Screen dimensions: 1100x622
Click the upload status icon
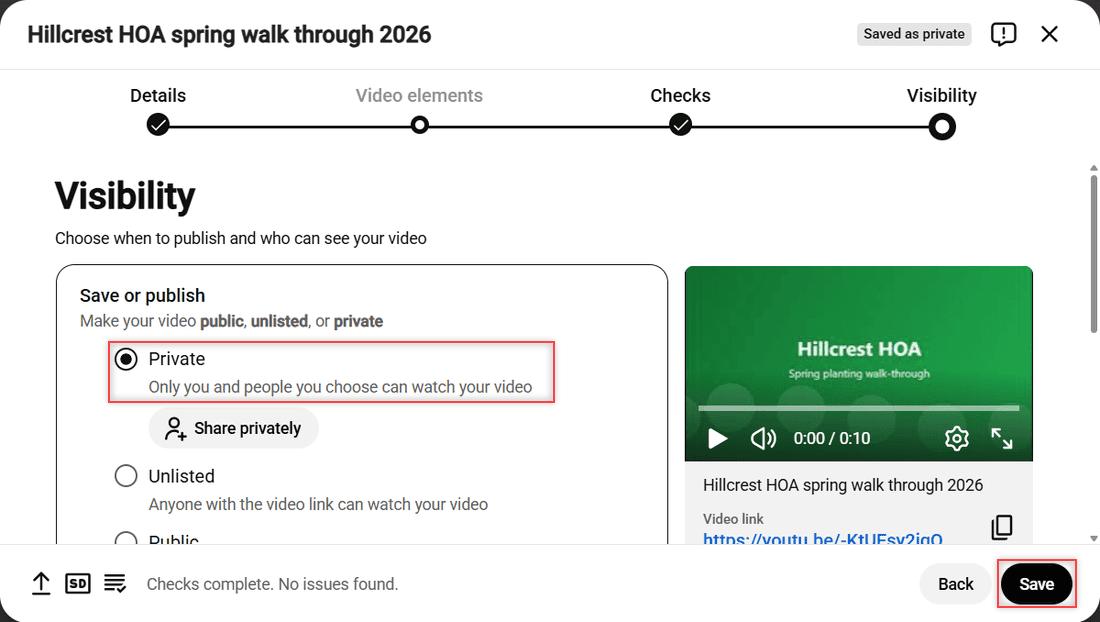coord(41,583)
